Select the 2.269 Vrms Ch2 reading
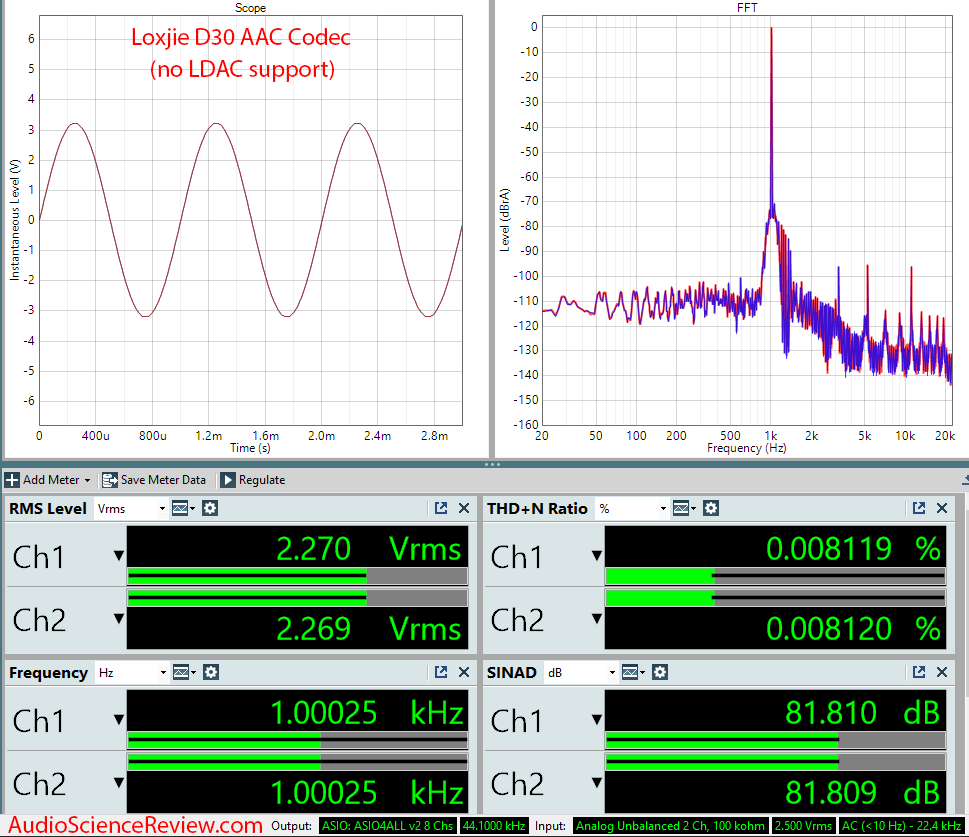 click(368, 629)
